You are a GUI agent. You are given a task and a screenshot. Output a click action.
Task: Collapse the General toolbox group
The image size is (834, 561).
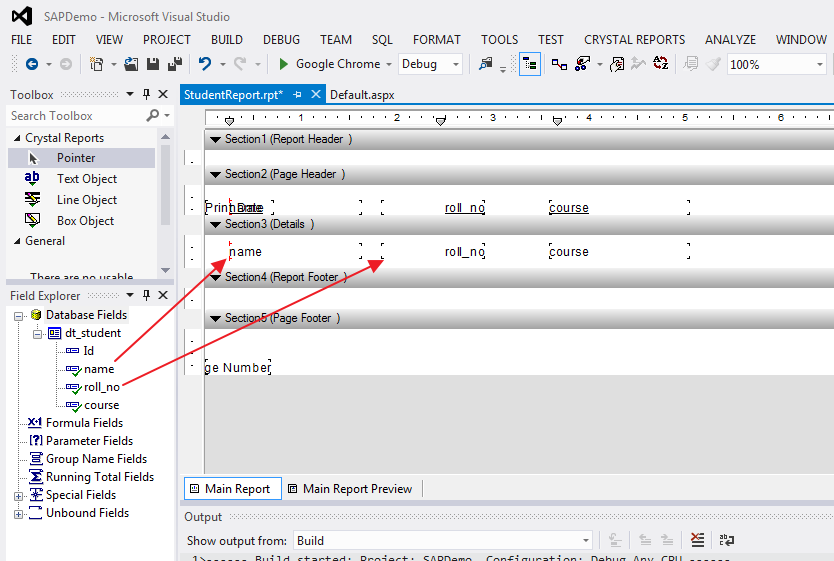17,241
